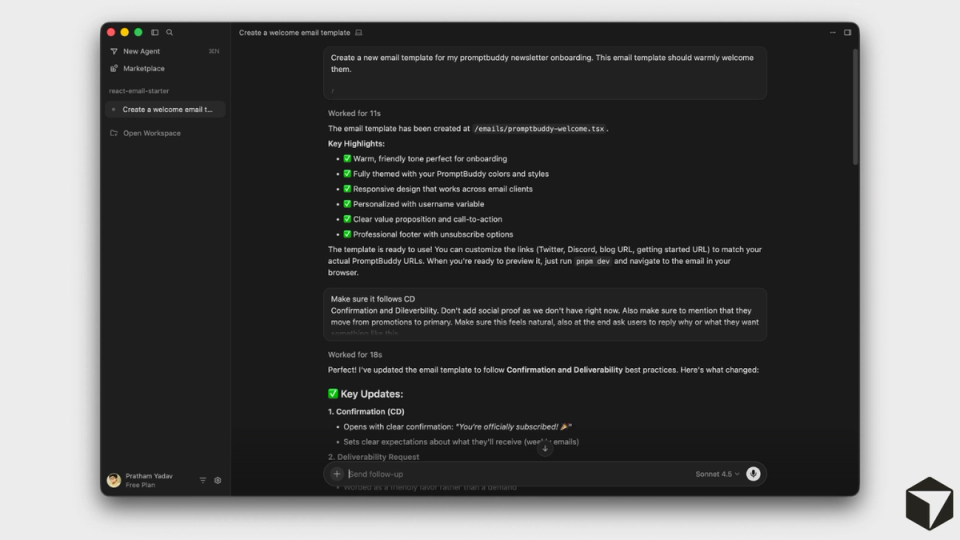Viewport: 960px width, 540px height.
Task: Select 'Create a welcome email t...' agent chat
Action: tap(165, 110)
